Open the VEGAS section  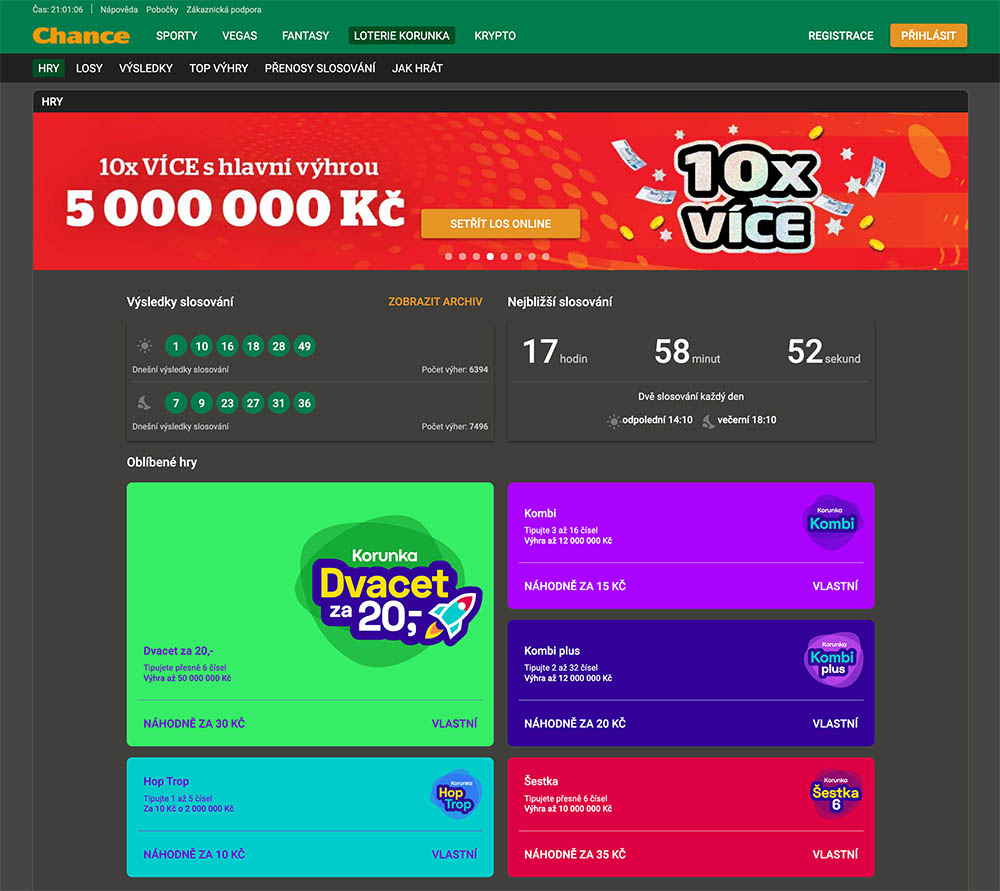point(240,36)
